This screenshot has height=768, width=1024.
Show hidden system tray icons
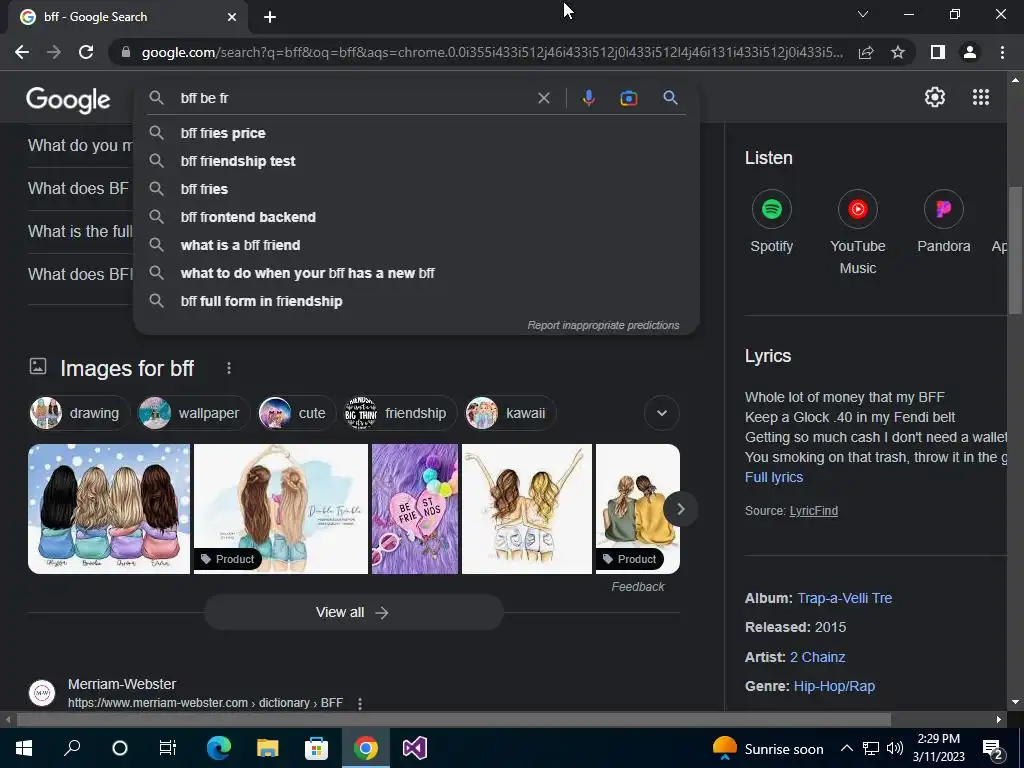pos(846,748)
